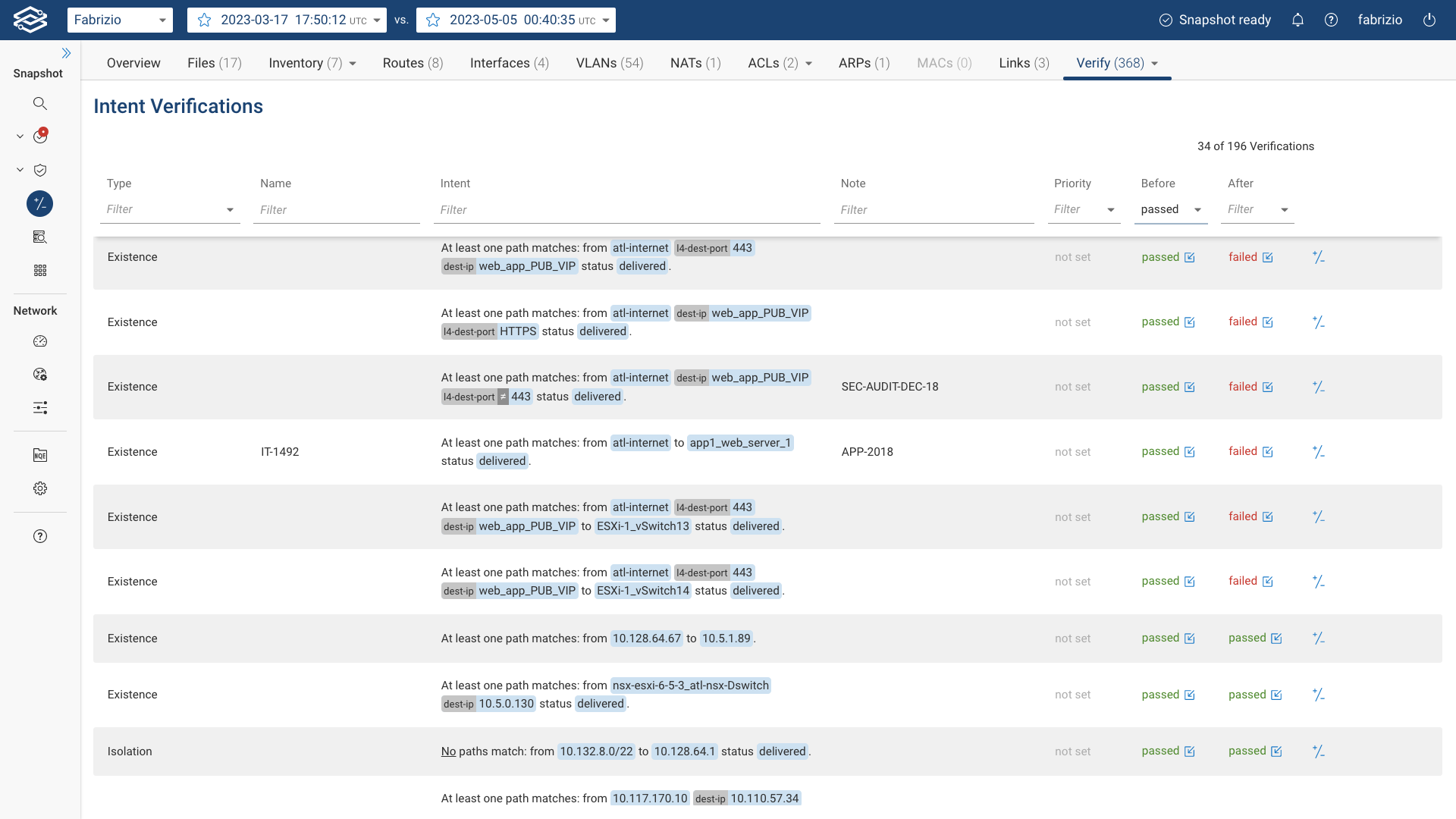This screenshot has height=819, width=1456.
Task: Click the diff icon on IT-1492 row
Action: coord(1318,452)
